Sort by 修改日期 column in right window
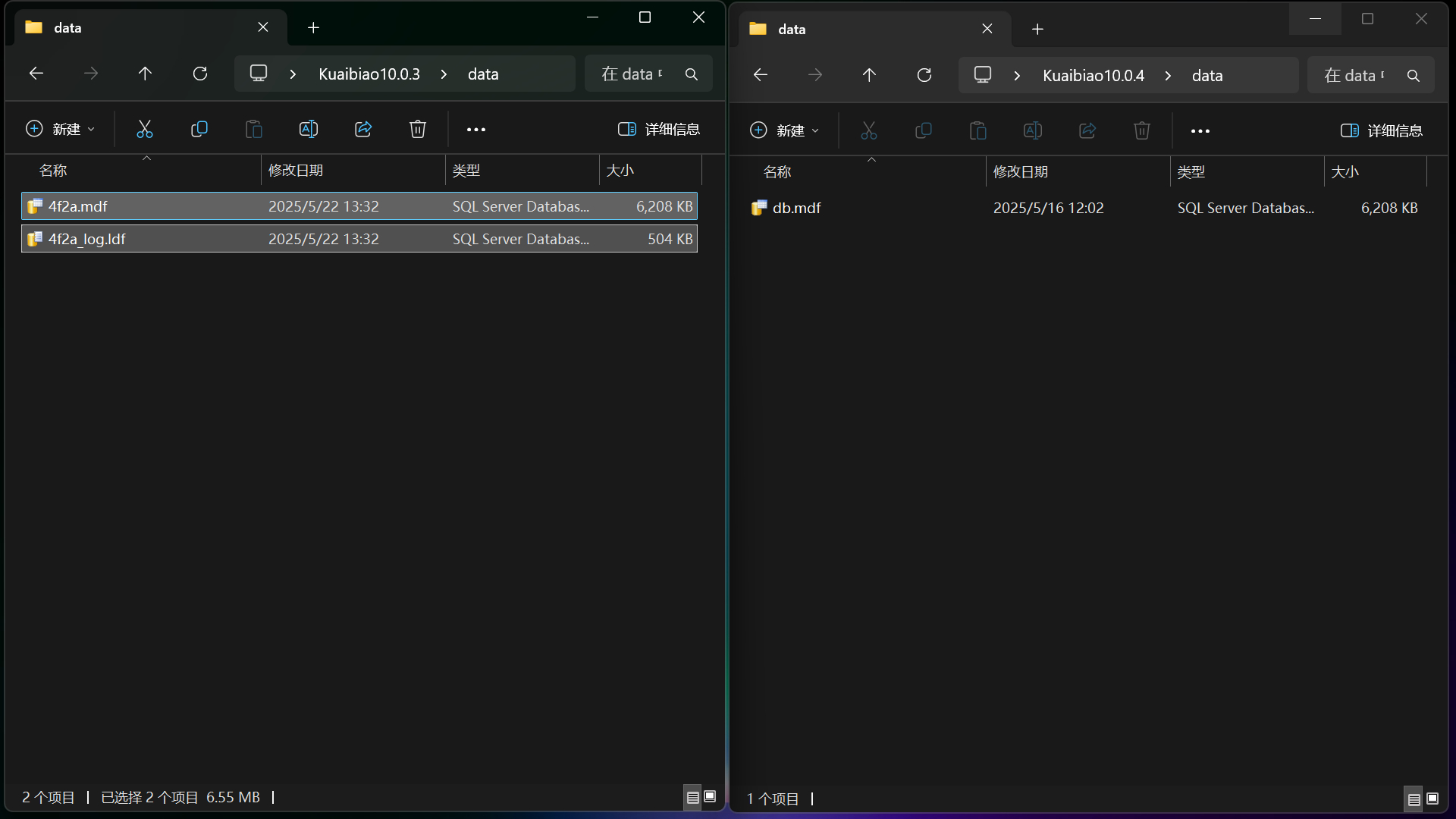1456x819 pixels. click(x=1078, y=172)
